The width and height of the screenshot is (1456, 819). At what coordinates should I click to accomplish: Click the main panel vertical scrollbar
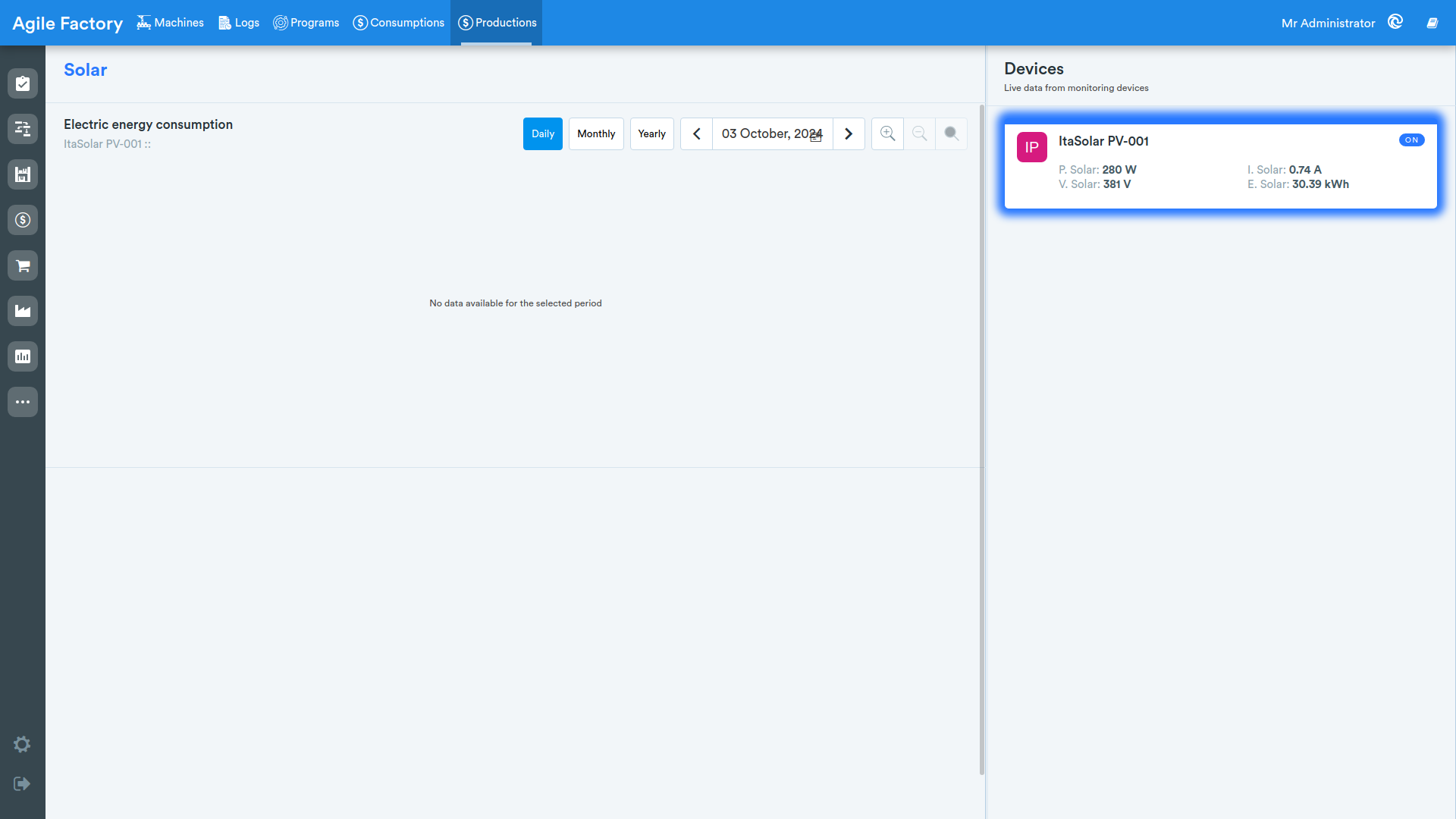pyautogui.click(x=982, y=440)
